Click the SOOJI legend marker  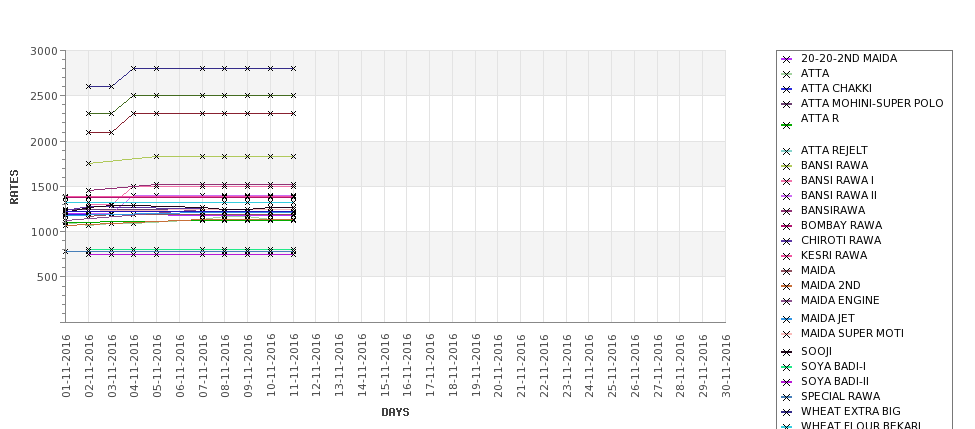coord(787,353)
